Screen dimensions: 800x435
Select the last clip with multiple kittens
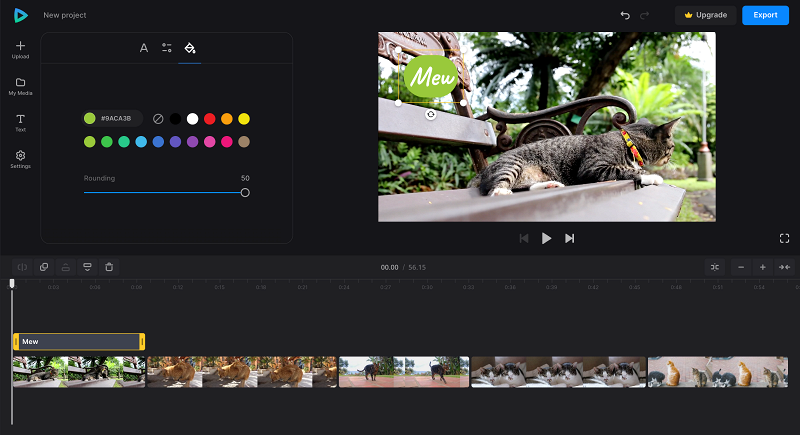coord(718,372)
